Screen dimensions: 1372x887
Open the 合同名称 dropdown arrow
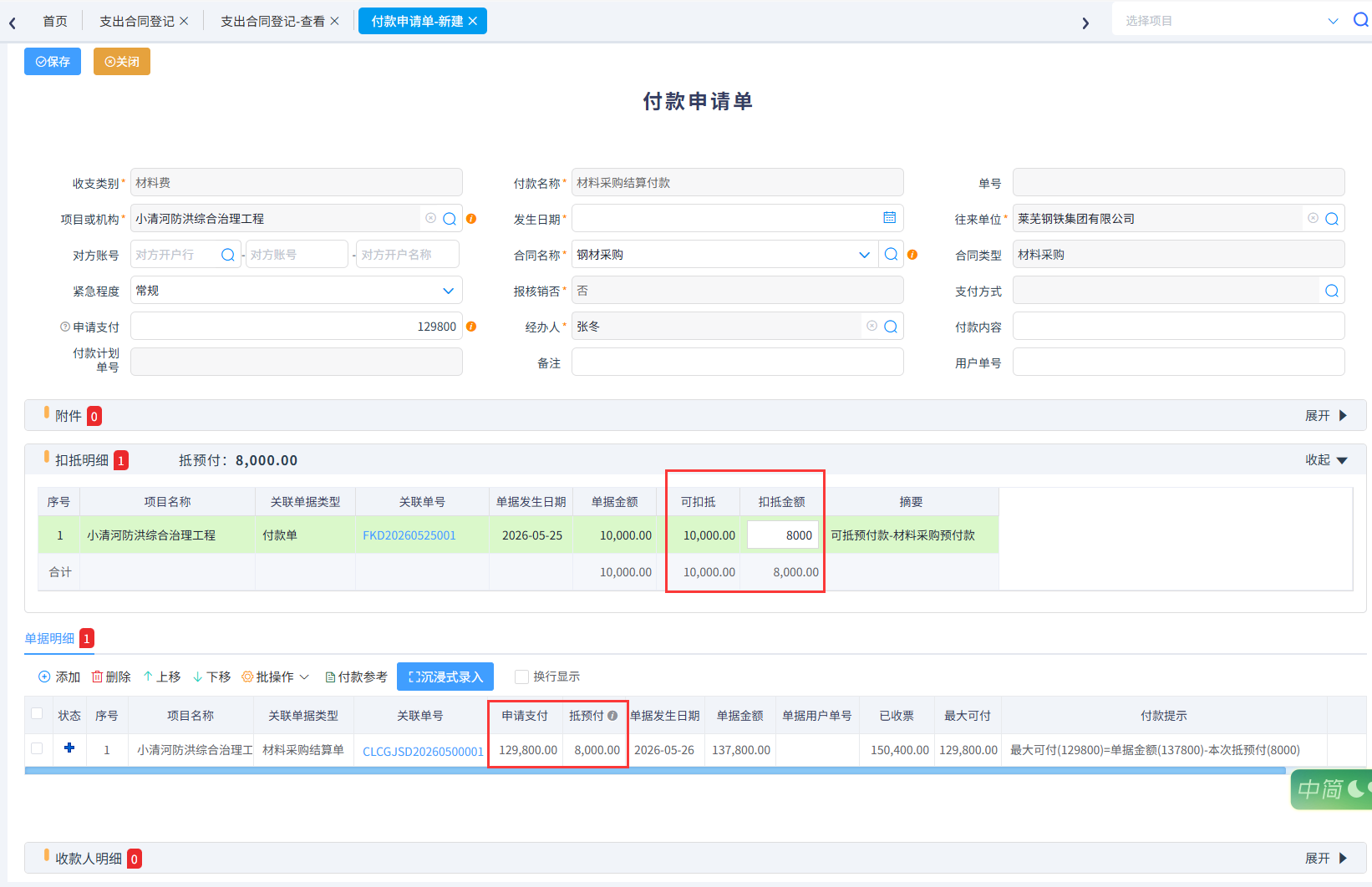(864, 255)
